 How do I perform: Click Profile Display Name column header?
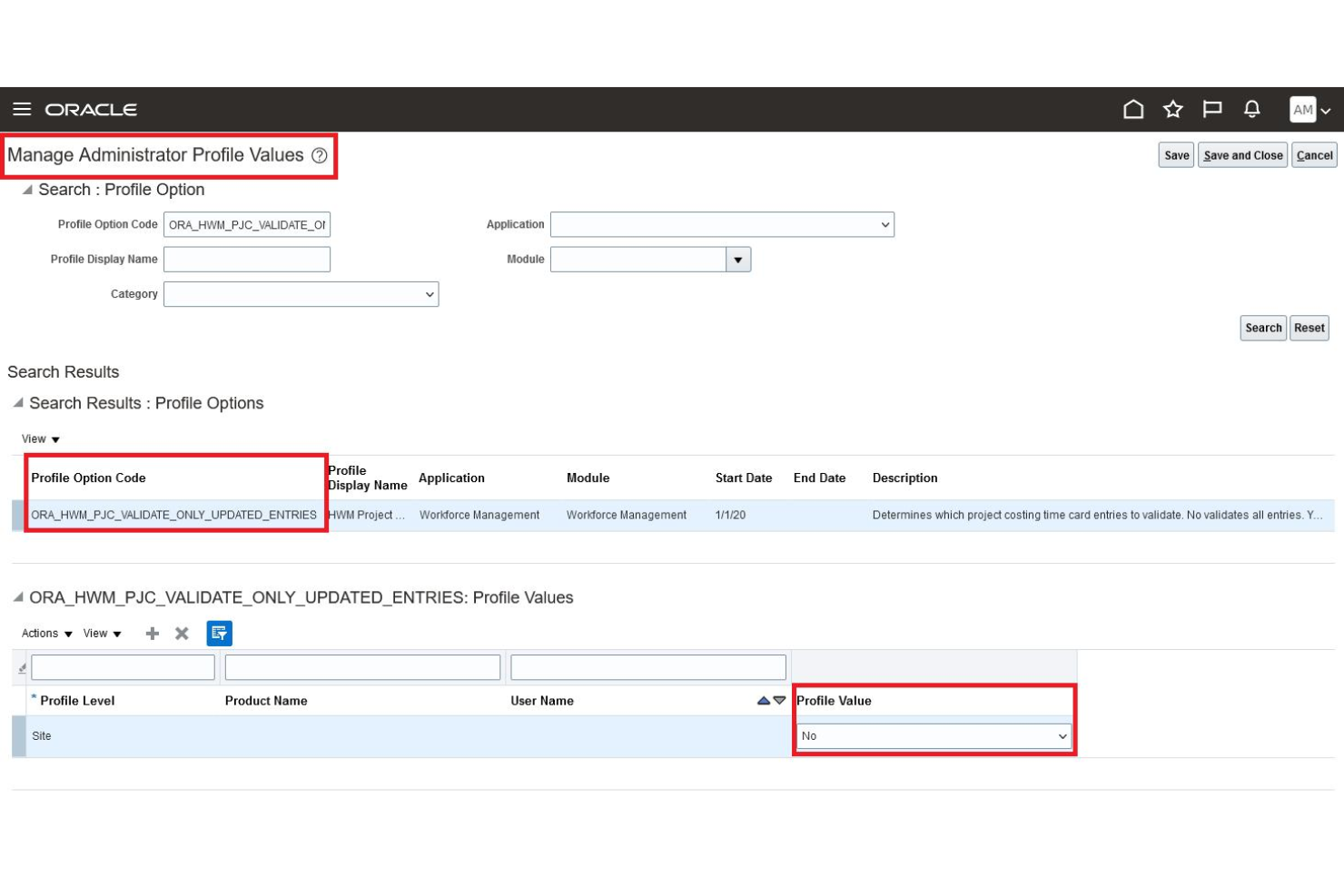click(368, 478)
